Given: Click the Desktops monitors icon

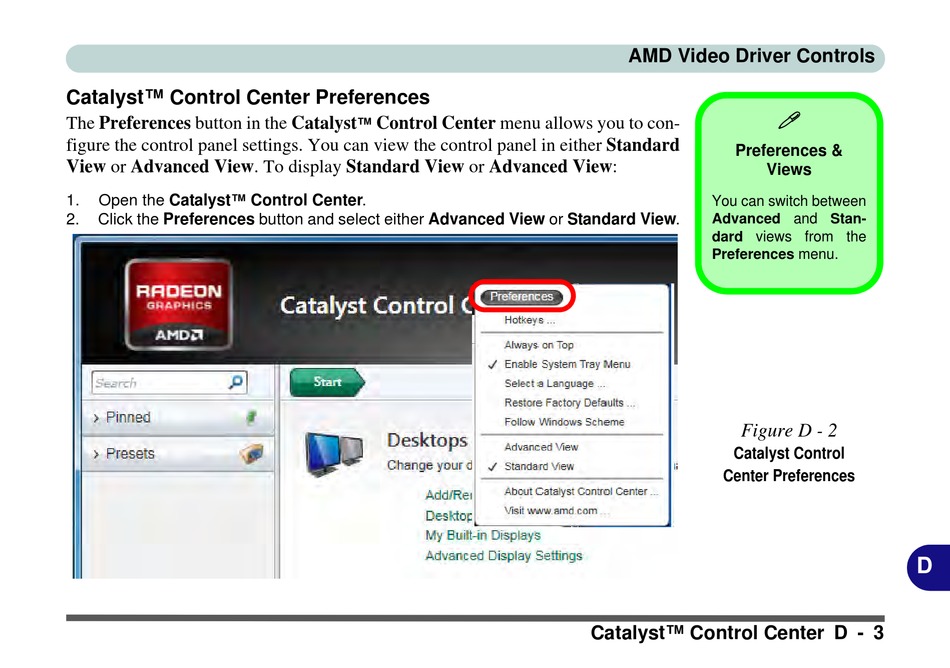Looking at the screenshot, I should (334, 454).
